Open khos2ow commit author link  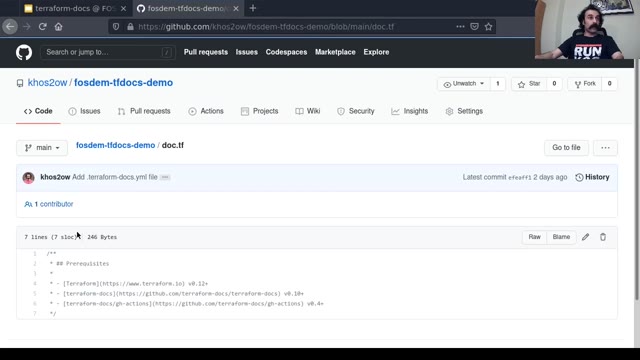coord(55,177)
